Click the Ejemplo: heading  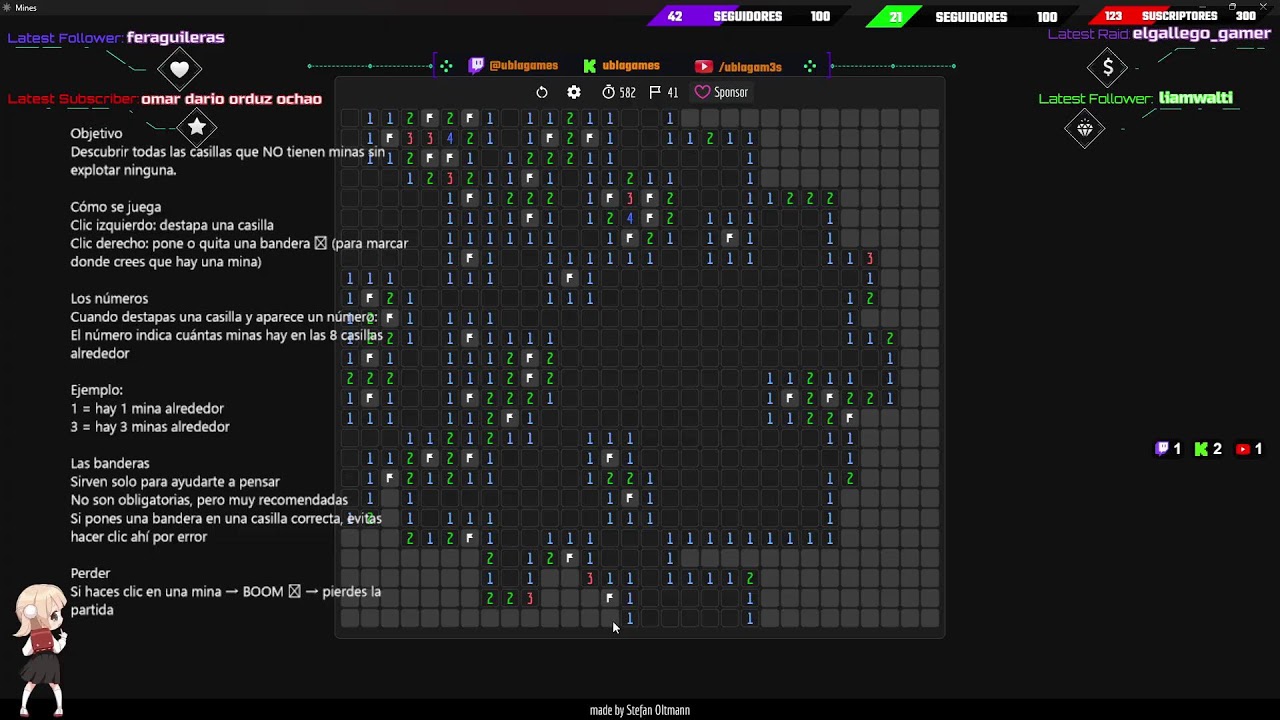point(97,390)
